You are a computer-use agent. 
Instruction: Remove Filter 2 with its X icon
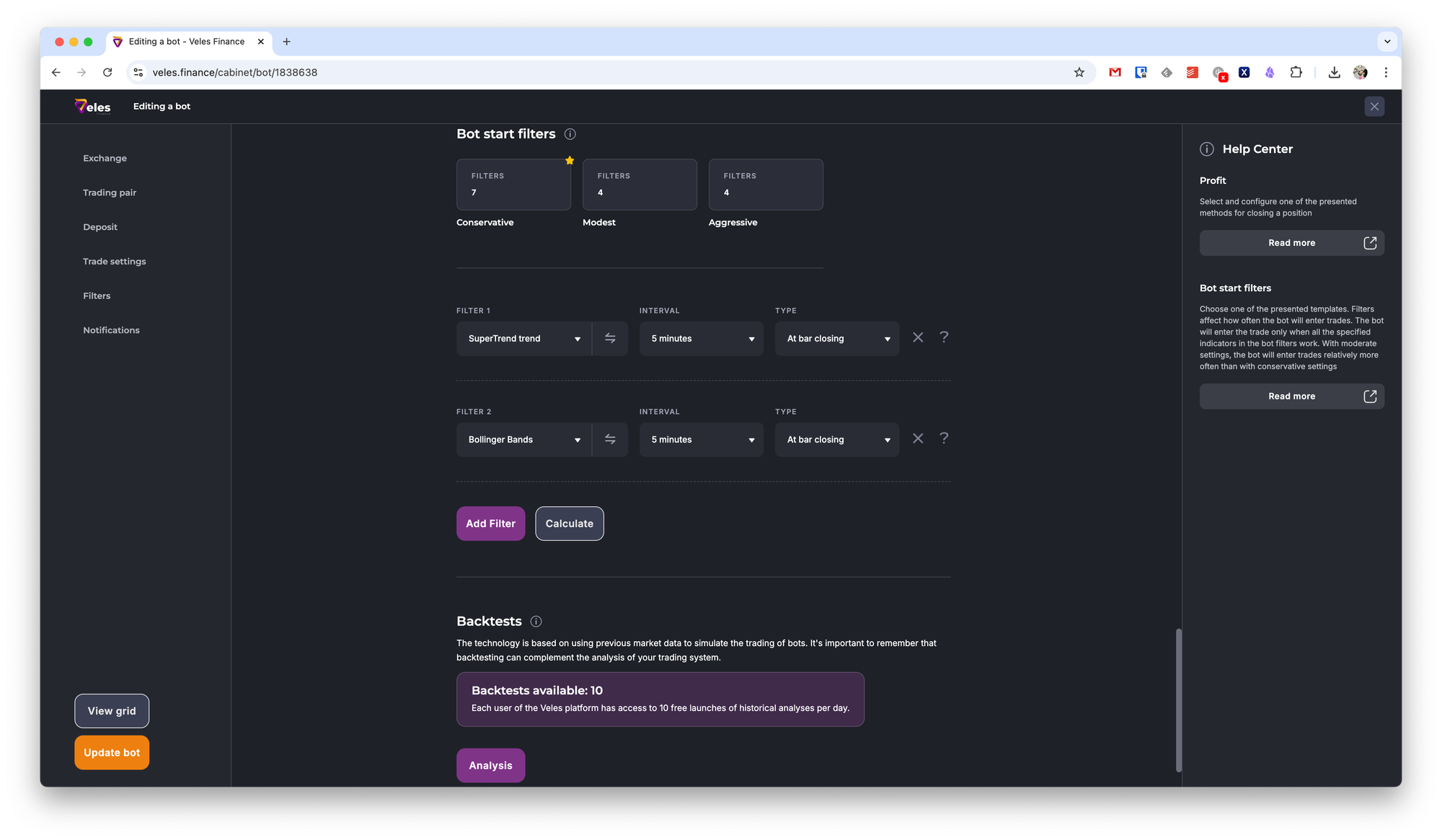click(x=918, y=438)
